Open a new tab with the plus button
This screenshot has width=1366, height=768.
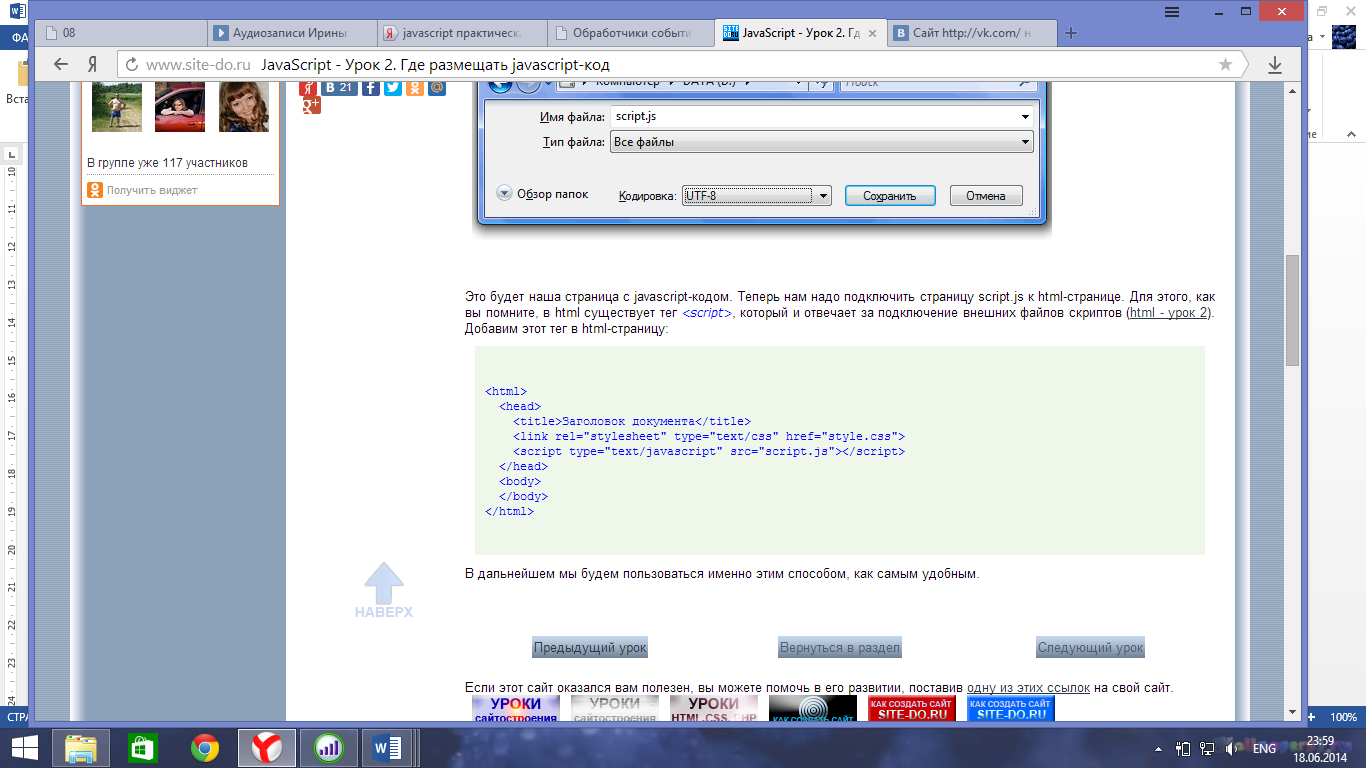[x=1071, y=33]
